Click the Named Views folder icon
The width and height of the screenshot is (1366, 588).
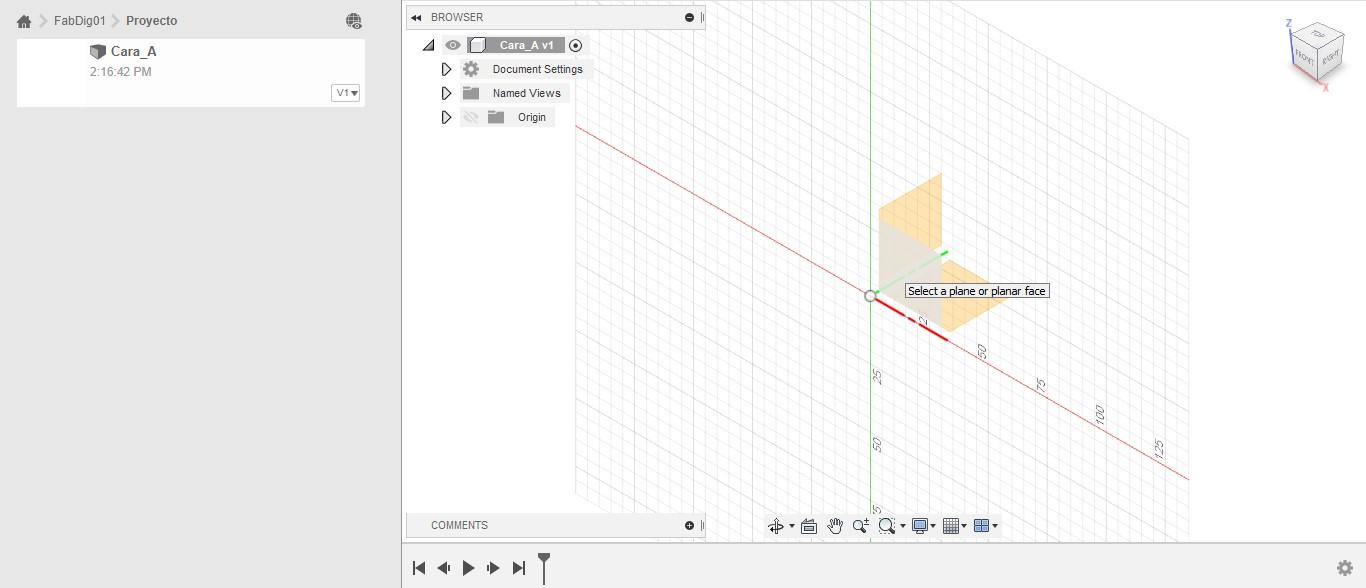click(471, 93)
